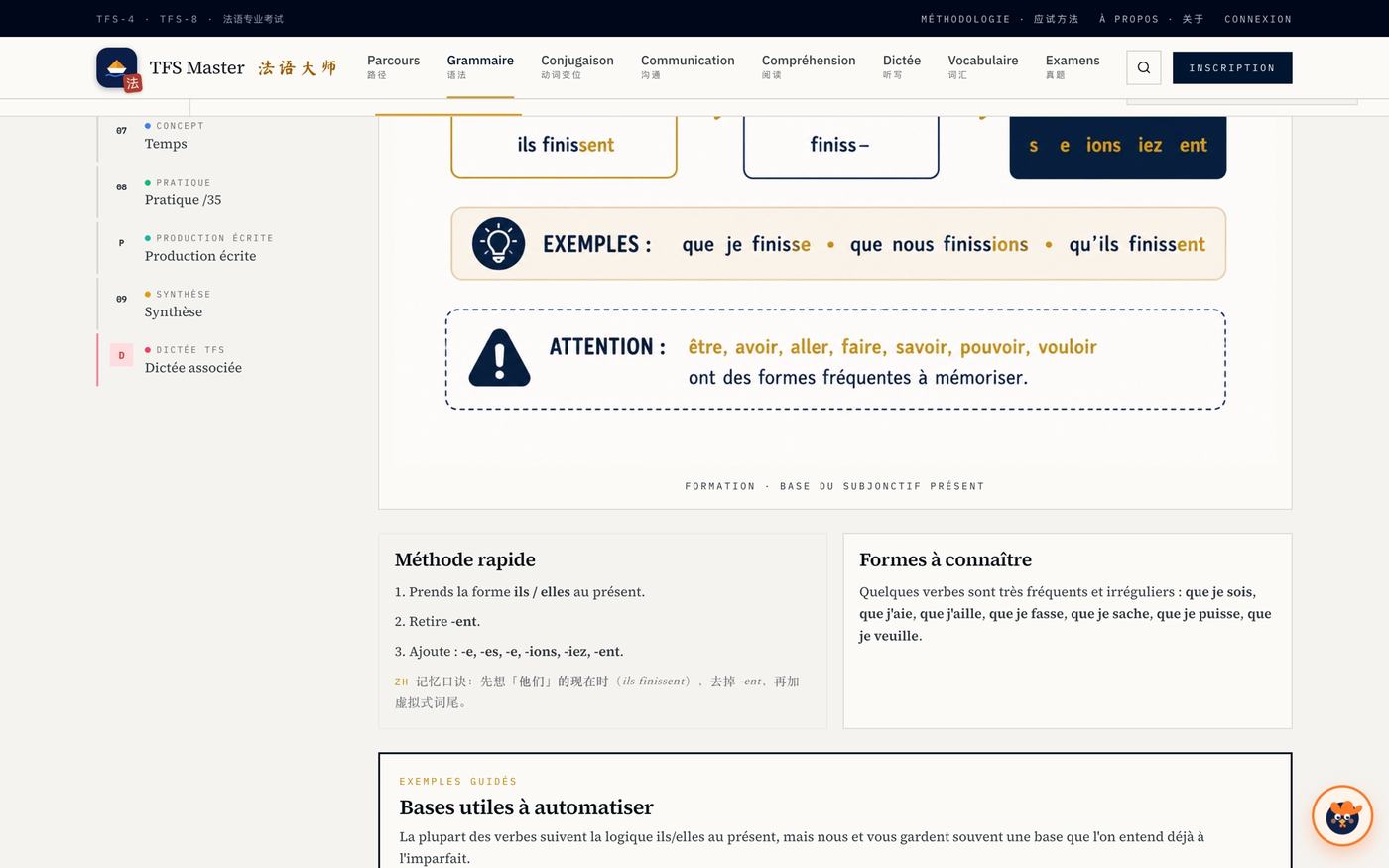Click the Connexion link

click(1258, 19)
